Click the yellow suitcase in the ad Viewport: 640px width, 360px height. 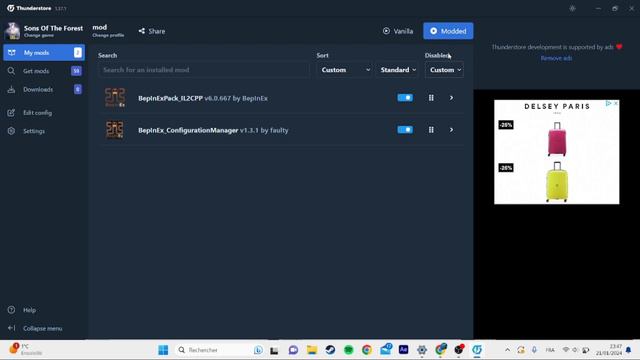[x=557, y=182]
